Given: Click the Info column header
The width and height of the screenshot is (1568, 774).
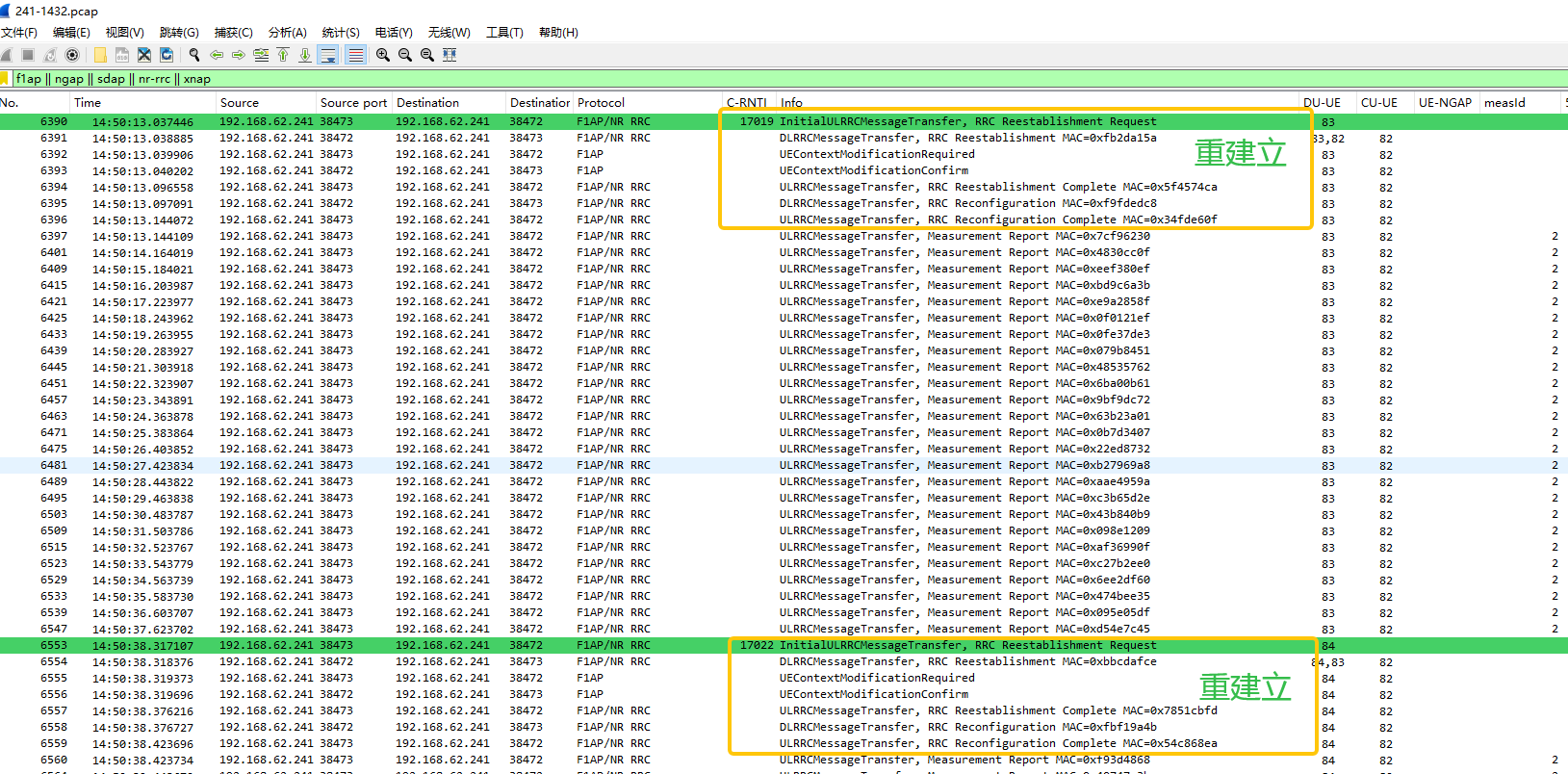Looking at the screenshot, I should [x=791, y=103].
